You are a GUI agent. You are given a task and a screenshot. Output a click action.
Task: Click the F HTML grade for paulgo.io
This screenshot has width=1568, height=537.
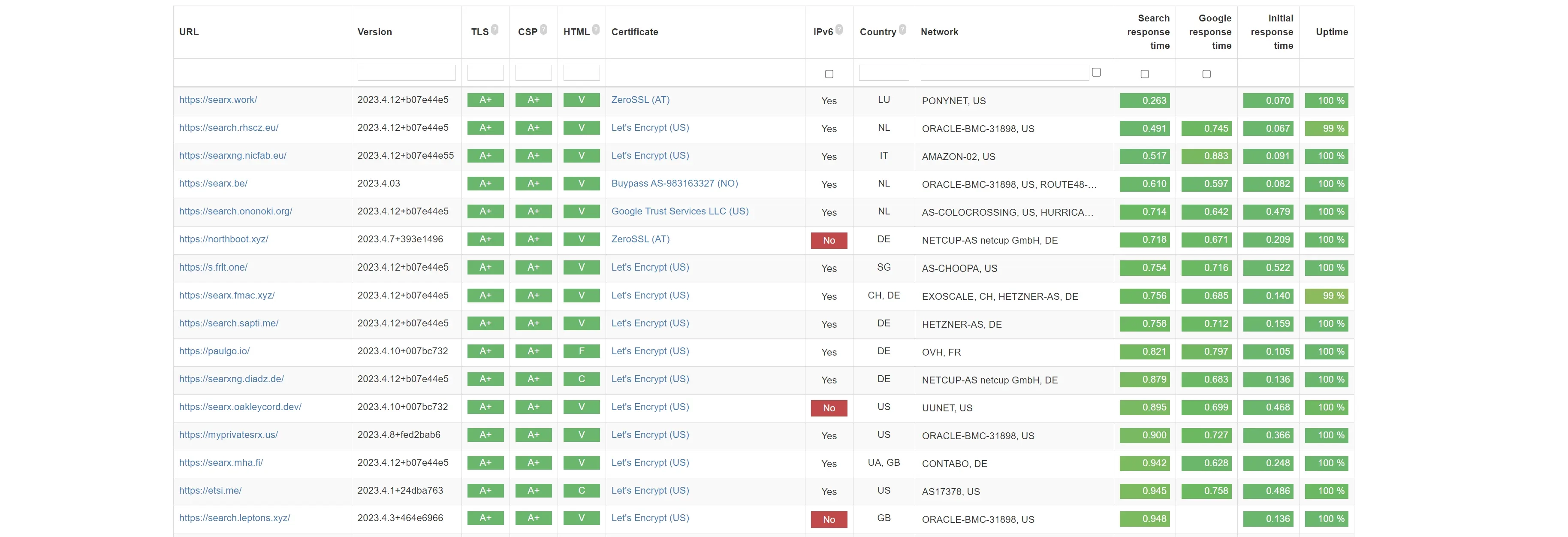[581, 351]
